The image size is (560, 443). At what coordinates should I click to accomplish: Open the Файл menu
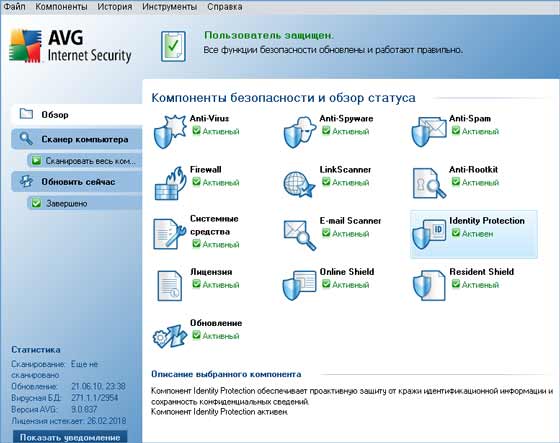coord(14,6)
